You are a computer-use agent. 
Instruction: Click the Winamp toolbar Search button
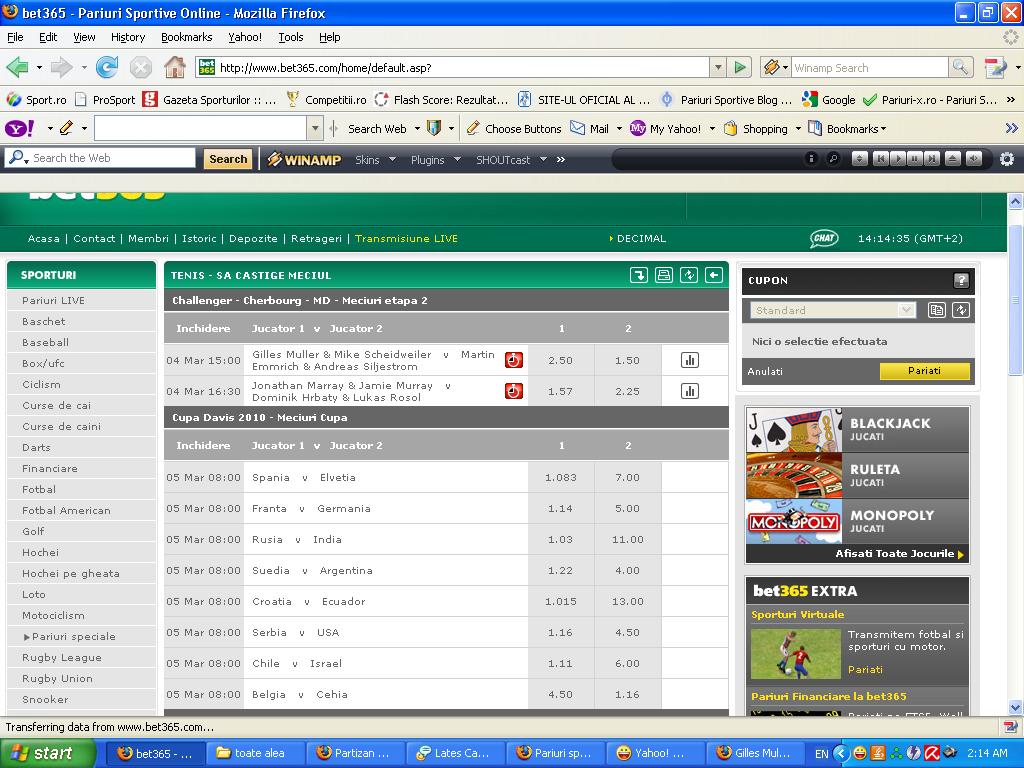[x=228, y=159]
